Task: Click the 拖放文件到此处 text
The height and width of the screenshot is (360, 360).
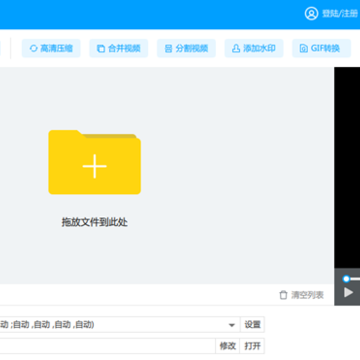Action: 95,222
